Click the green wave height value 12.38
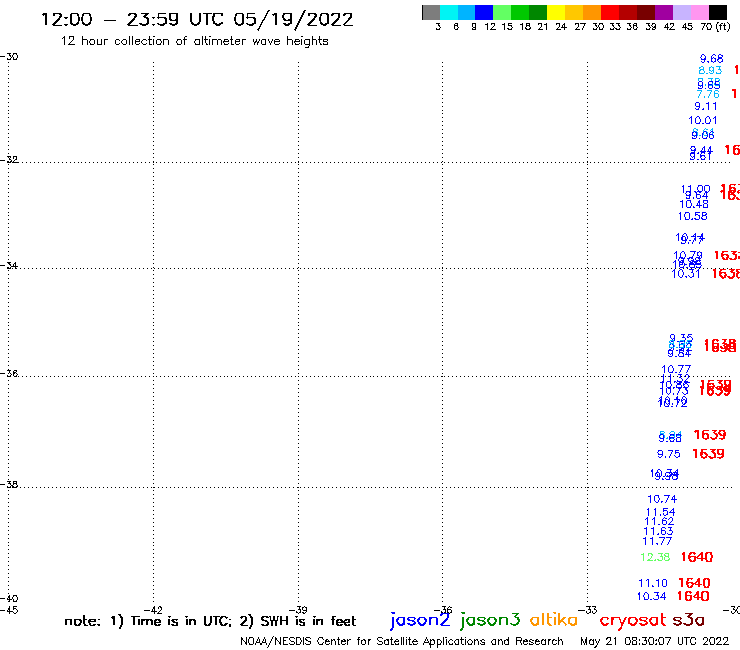Screen dimensions: 740x650 pos(655,557)
